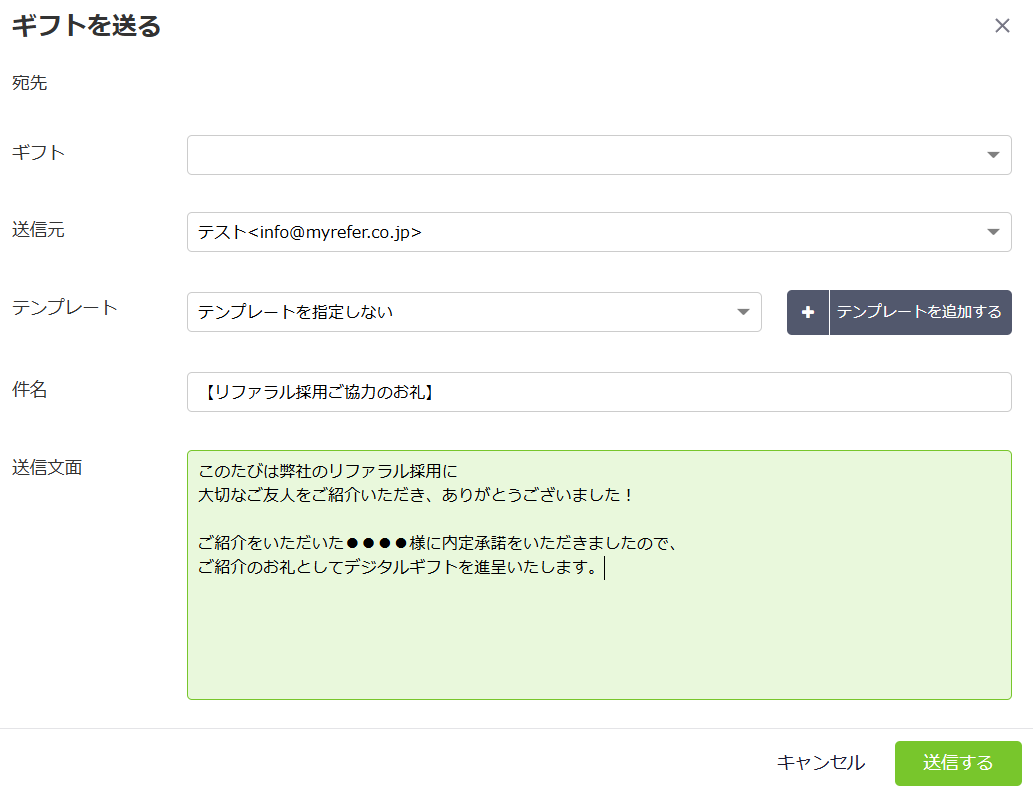This screenshot has height=793, width=1033.
Task: Focus the 件名 subject input field
Action: pos(598,392)
